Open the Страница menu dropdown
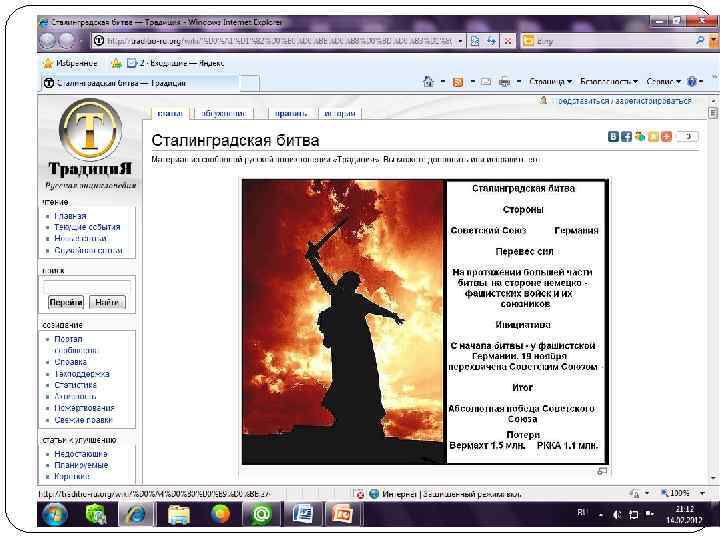Viewport: 720px width, 540px height. 550,82
